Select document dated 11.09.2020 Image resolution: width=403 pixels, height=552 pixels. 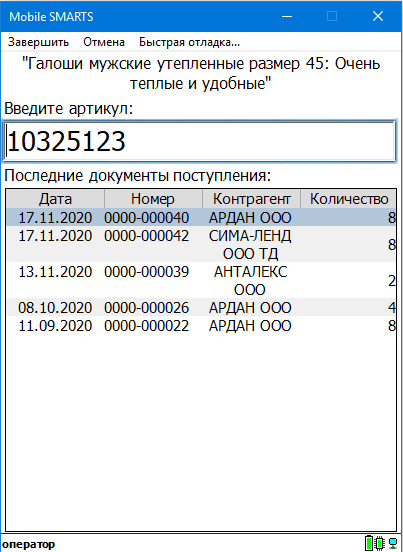point(201,326)
